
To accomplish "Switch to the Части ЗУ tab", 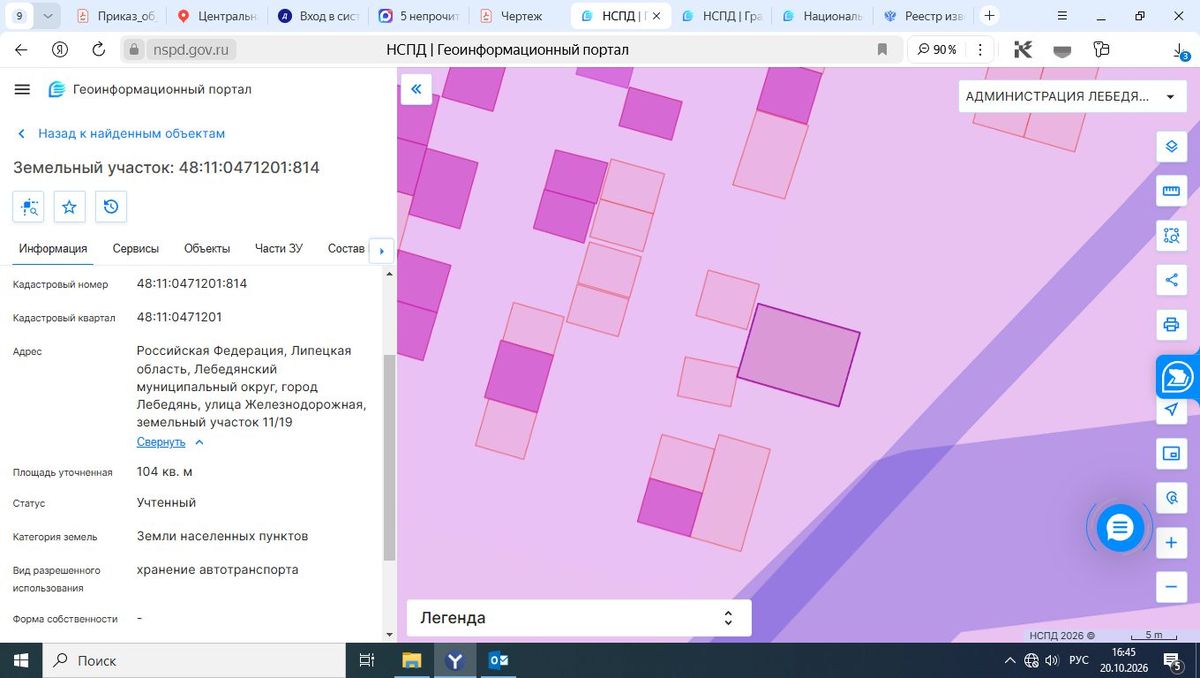I will [279, 249].
